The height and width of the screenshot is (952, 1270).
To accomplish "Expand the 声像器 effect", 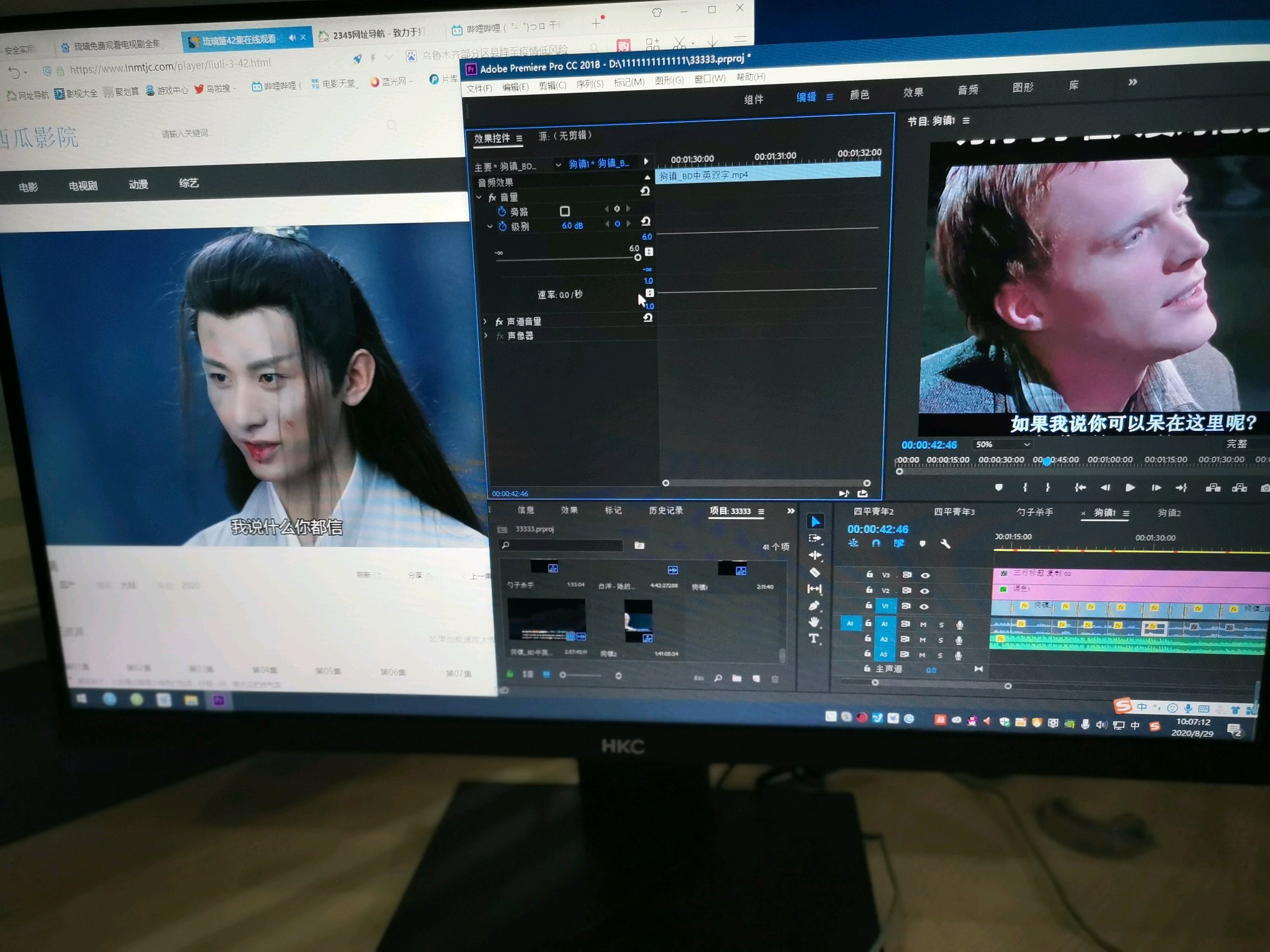I will 486,336.
